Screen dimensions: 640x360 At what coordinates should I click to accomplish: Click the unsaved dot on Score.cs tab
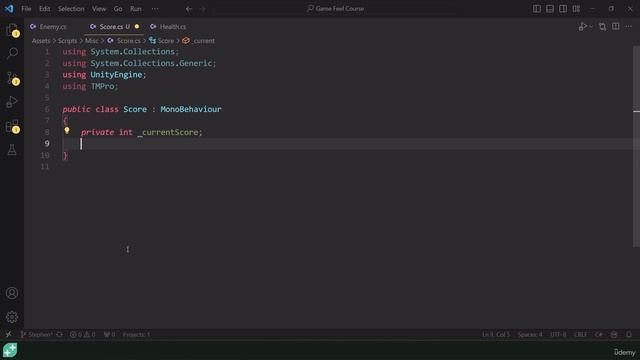tap(137, 27)
